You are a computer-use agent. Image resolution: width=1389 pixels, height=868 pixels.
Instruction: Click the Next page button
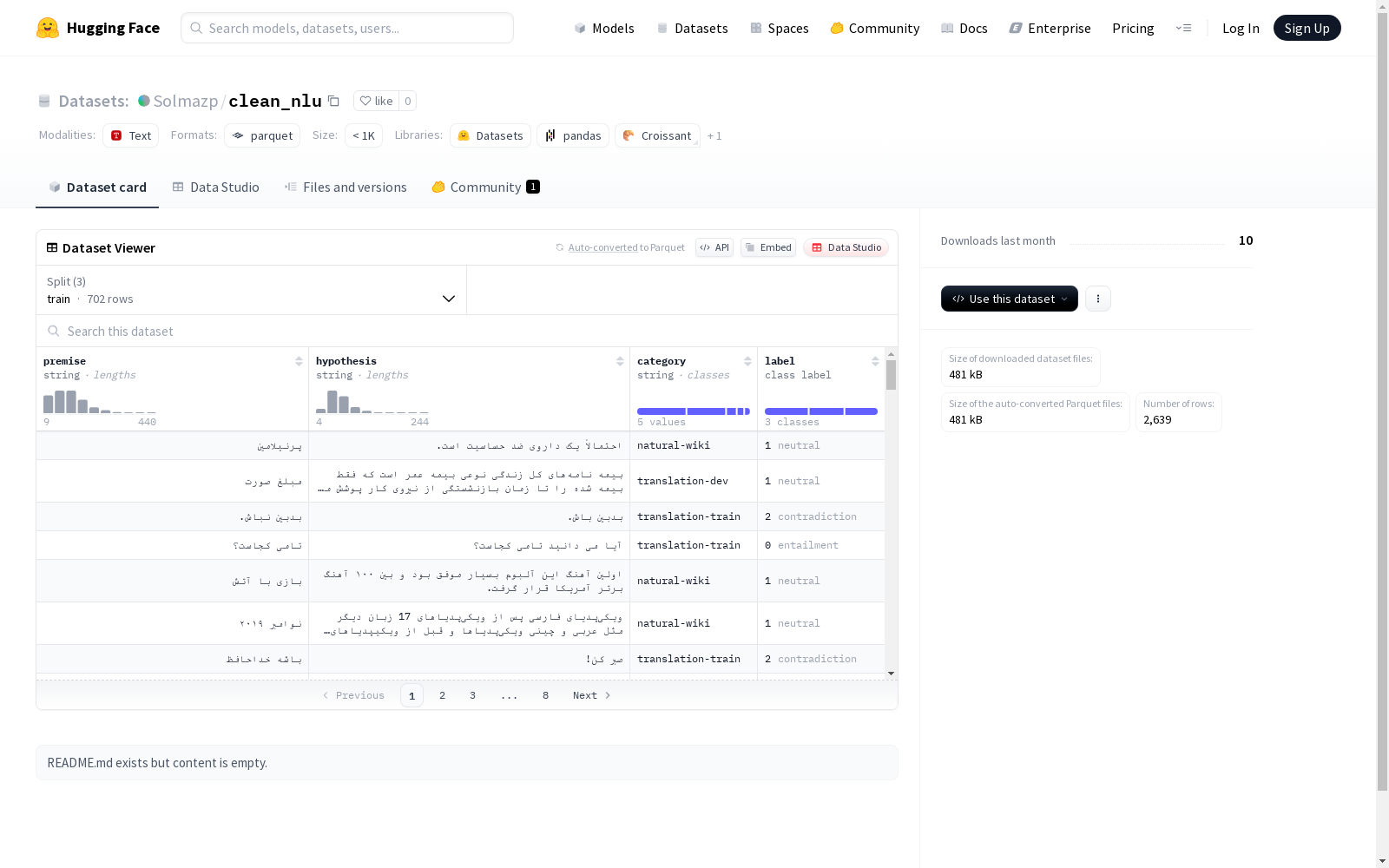(592, 695)
